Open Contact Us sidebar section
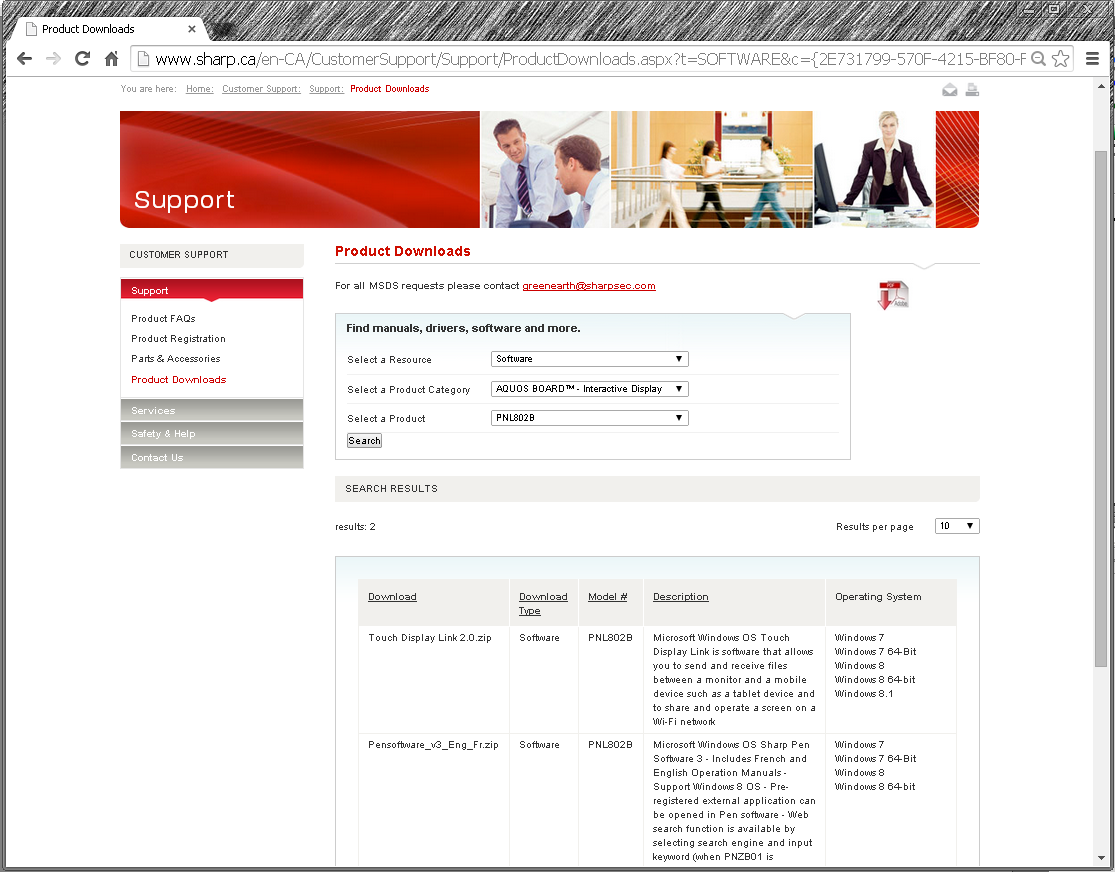 pos(212,457)
